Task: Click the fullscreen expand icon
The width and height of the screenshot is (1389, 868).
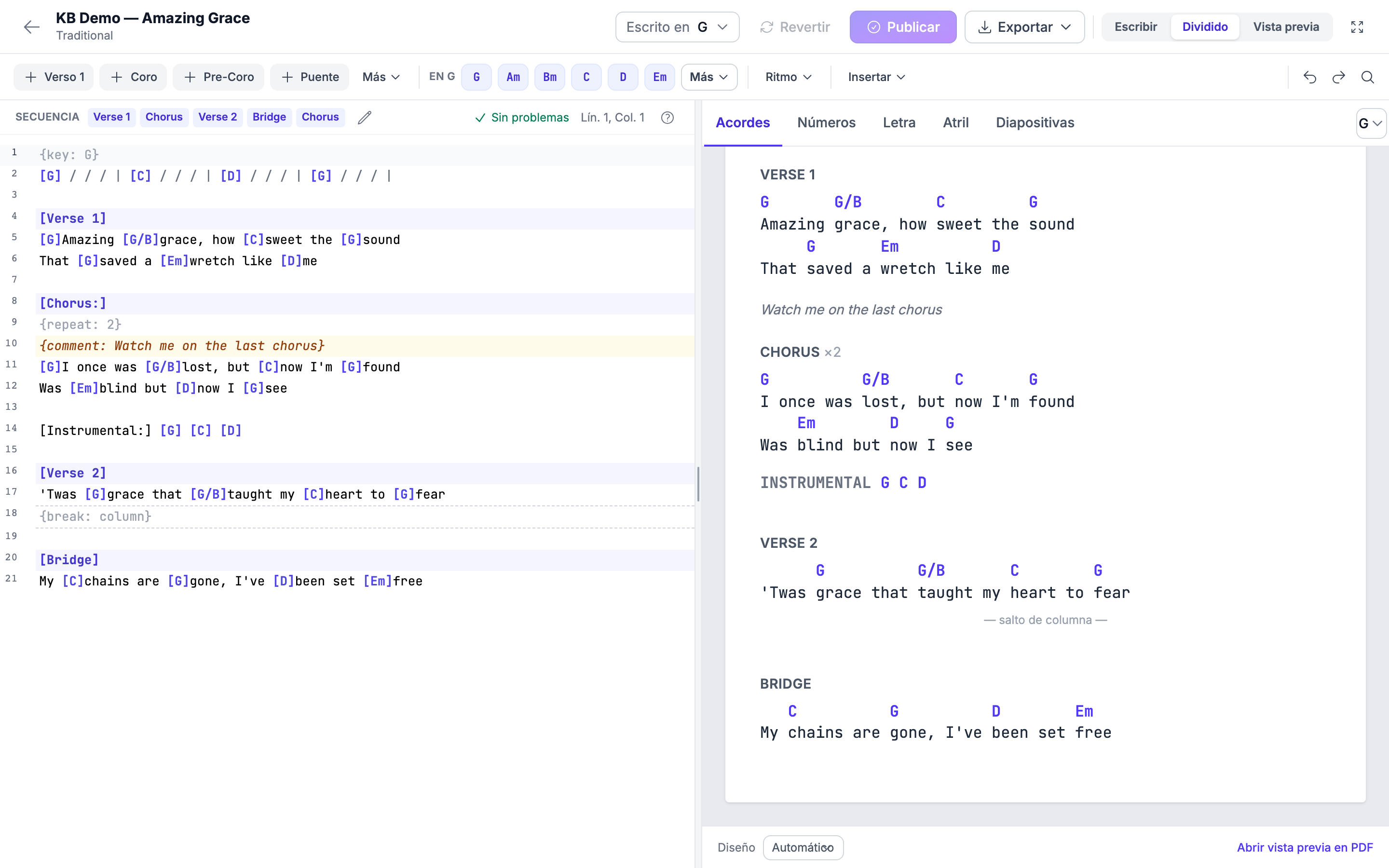Action: 1357,27
